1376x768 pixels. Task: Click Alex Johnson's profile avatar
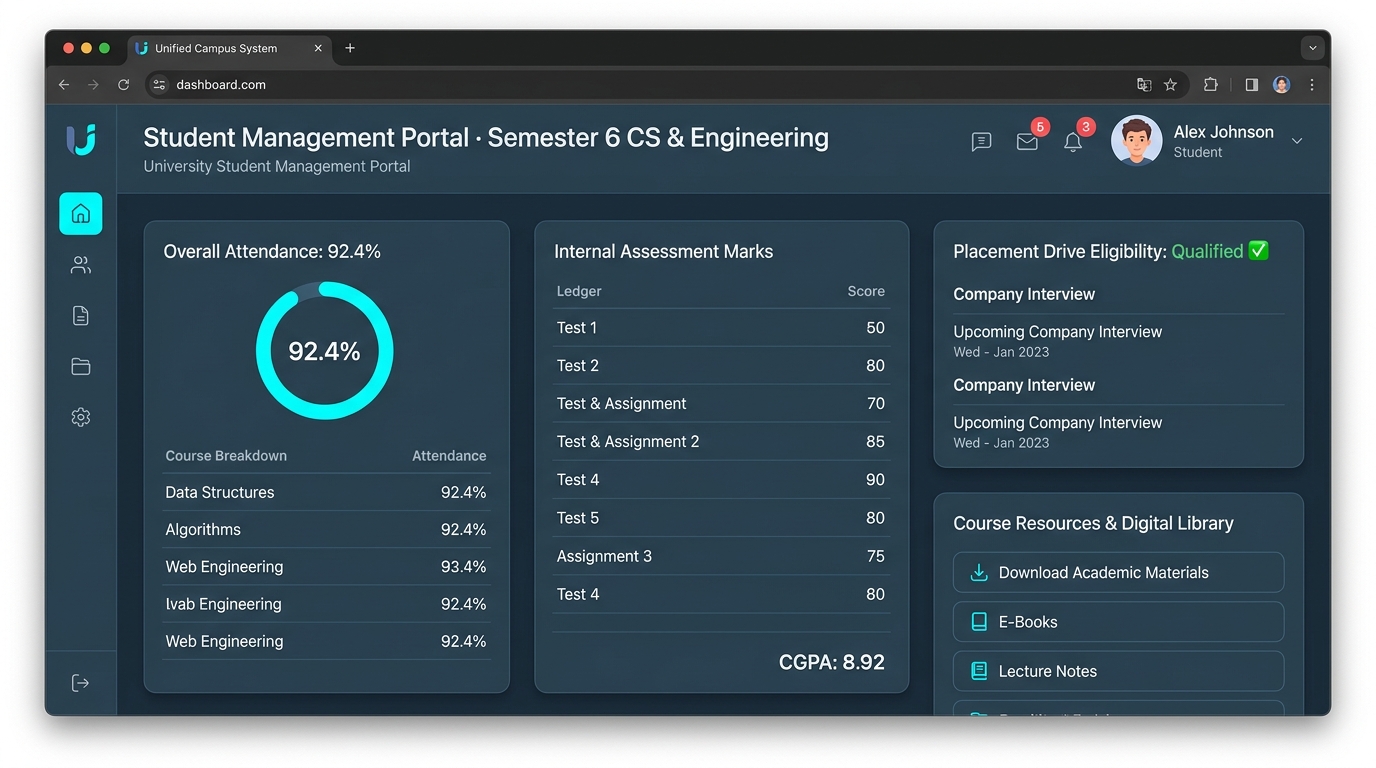(1136, 141)
